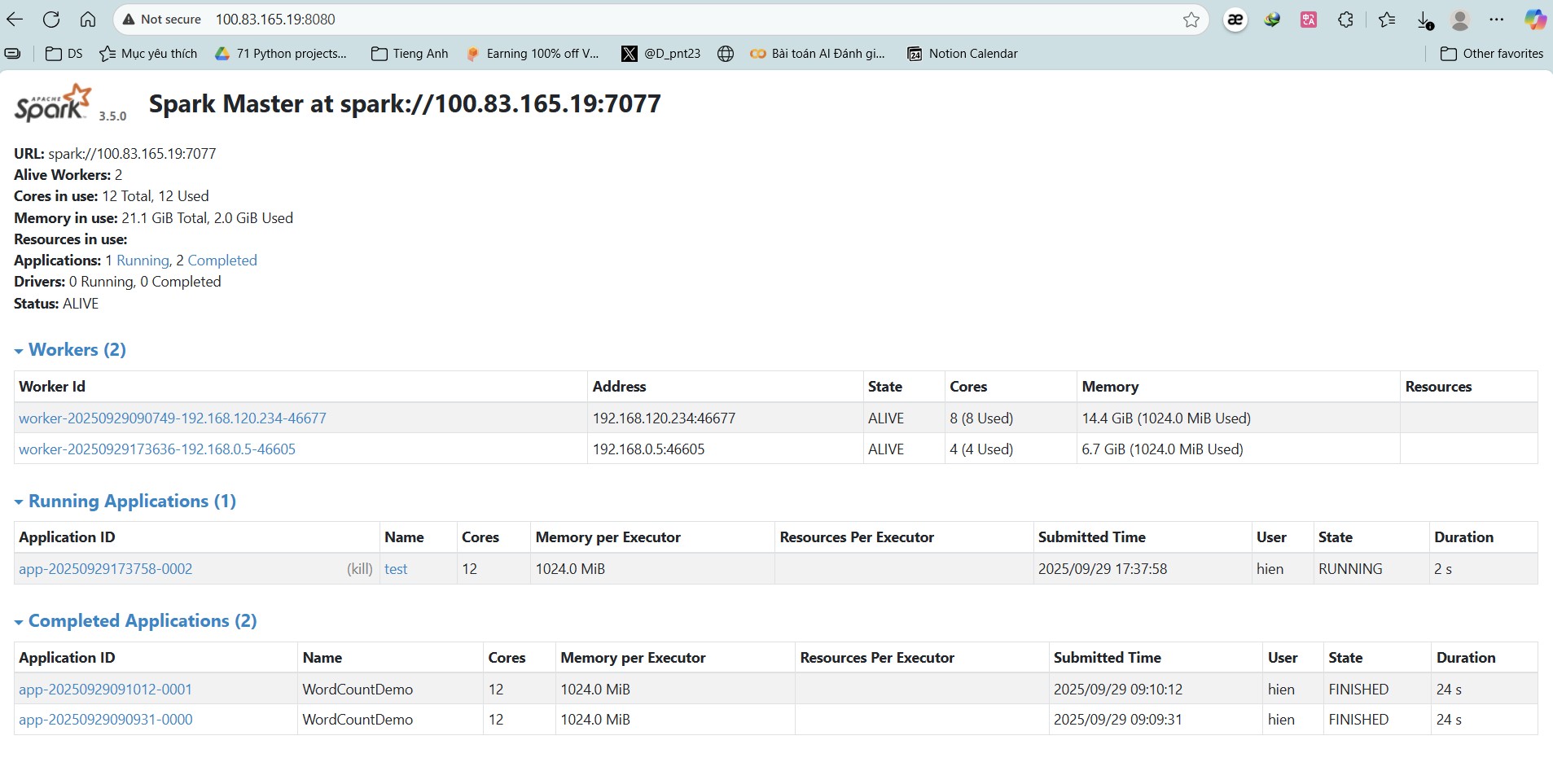Image resolution: width=1553 pixels, height=784 pixels.
Task: Open the Copilot icon in toolbar
Action: [1535, 20]
